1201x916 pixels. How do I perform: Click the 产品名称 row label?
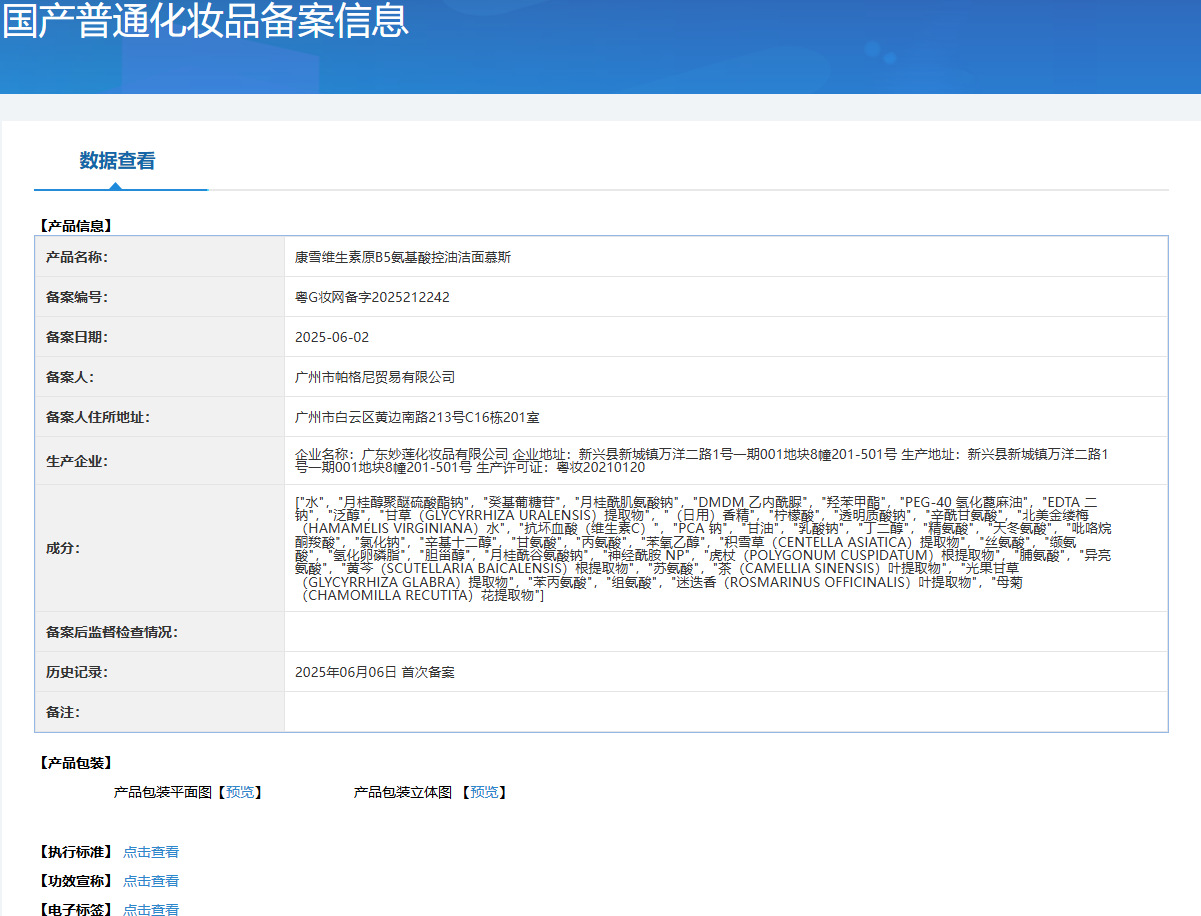[x=77, y=257]
